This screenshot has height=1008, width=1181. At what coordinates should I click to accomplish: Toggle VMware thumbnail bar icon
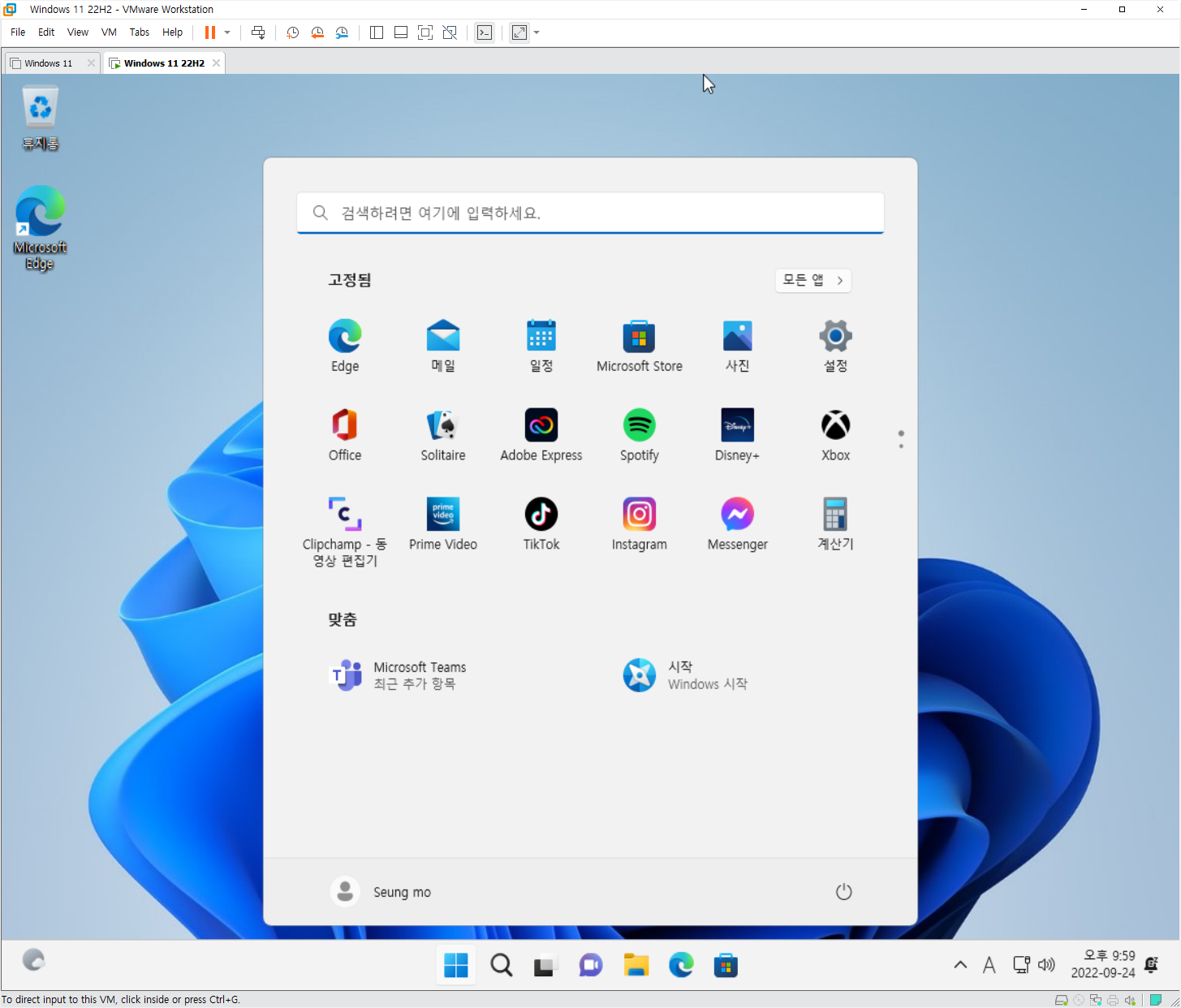point(401,32)
